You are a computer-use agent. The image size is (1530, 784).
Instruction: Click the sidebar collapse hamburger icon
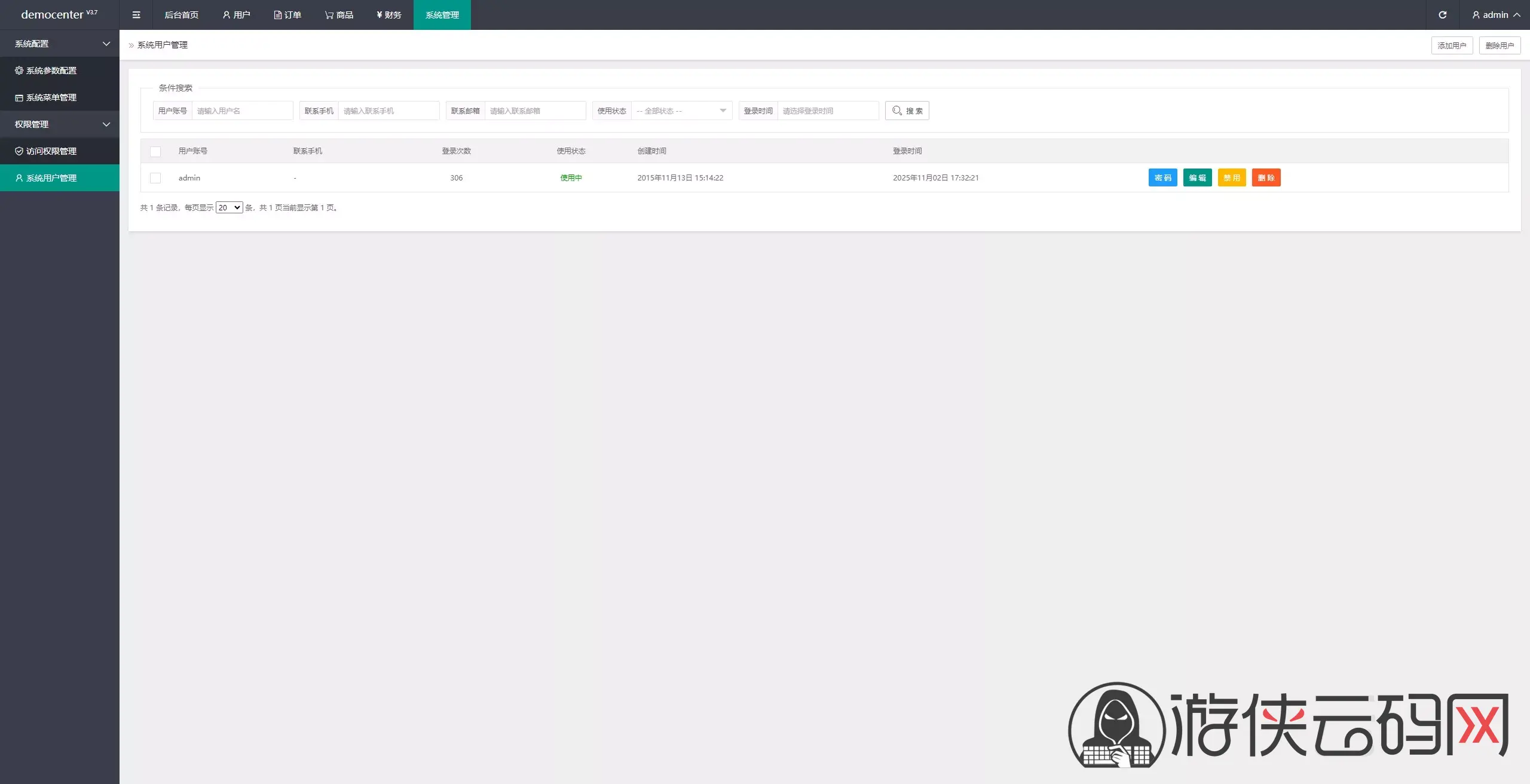[x=136, y=15]
